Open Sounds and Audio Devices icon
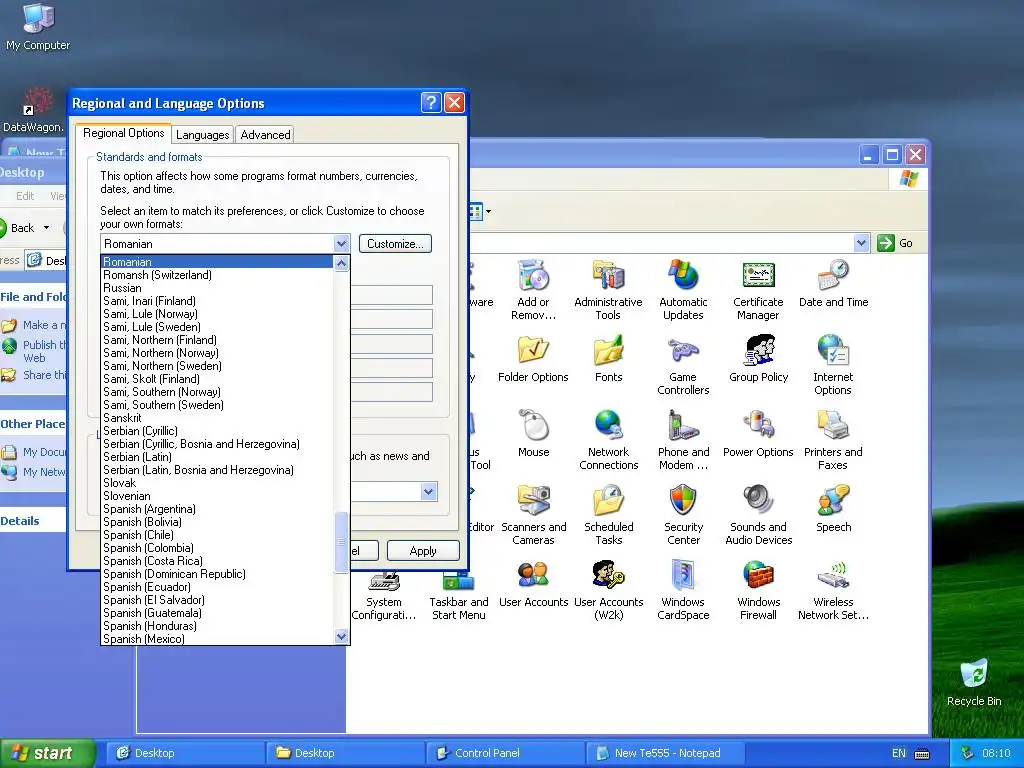 point(758,515)
